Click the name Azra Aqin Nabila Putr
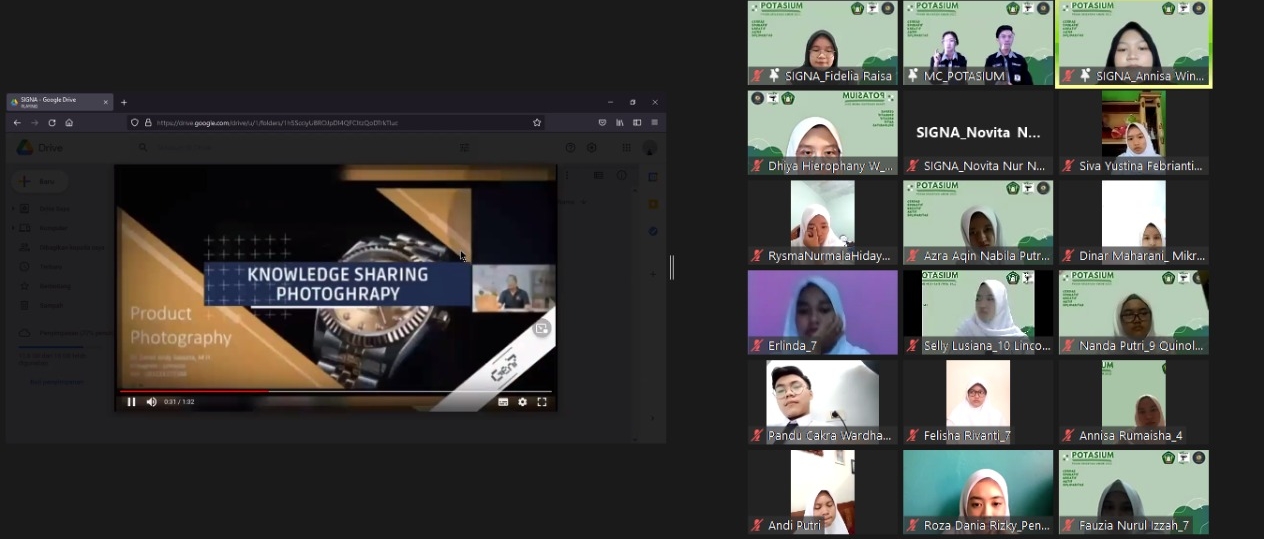The height and width of the screenshot is (539, 1264). (986, 256)
